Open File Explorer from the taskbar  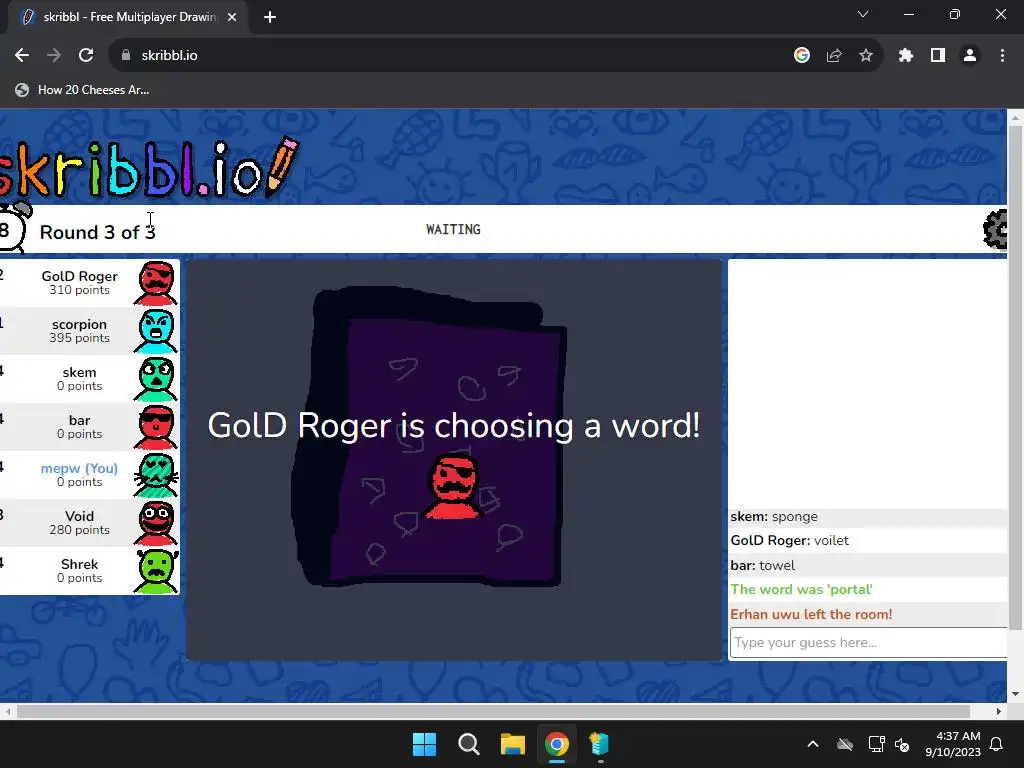tap(513, 744)
